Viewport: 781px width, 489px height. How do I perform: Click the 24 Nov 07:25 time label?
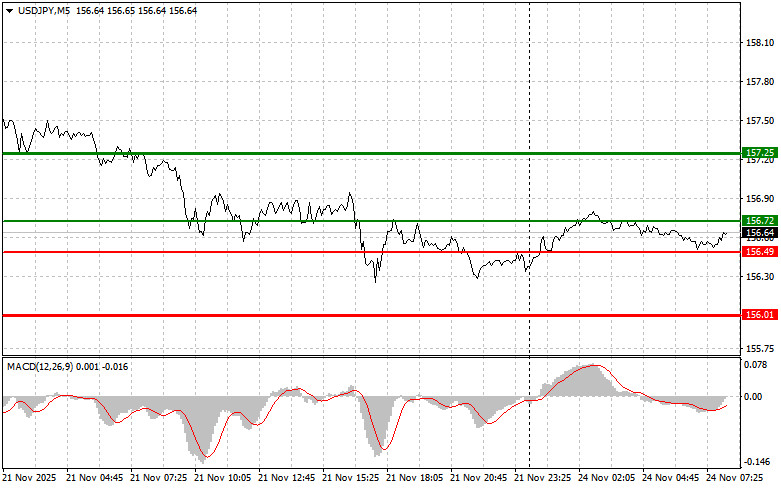point(734,478)
